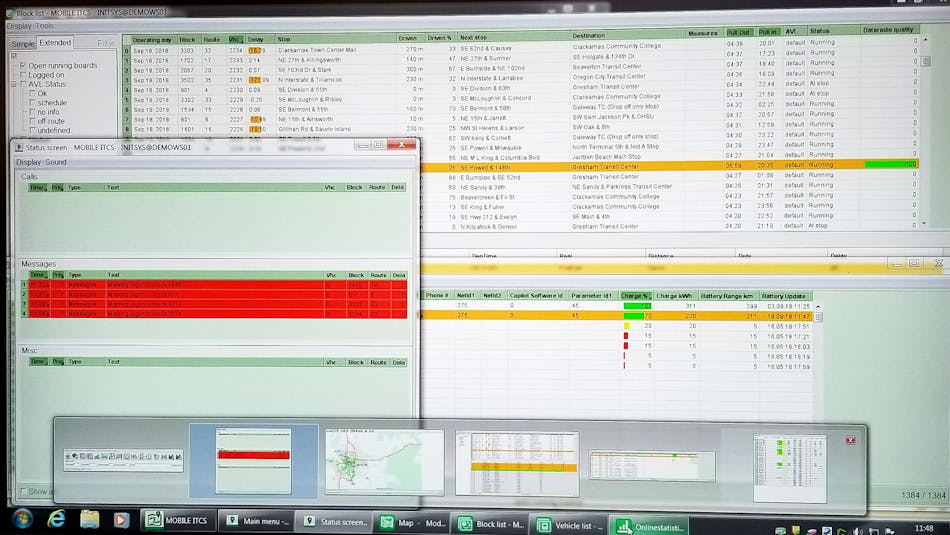Close the Status screen window
Screen dimensions: 950x535
tap(402, 145)
